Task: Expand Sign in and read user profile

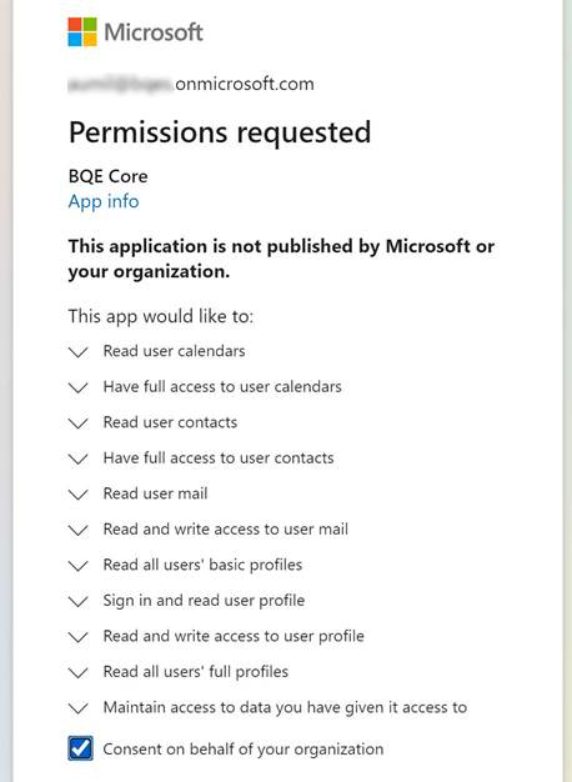Action: (x=78, y=601)
